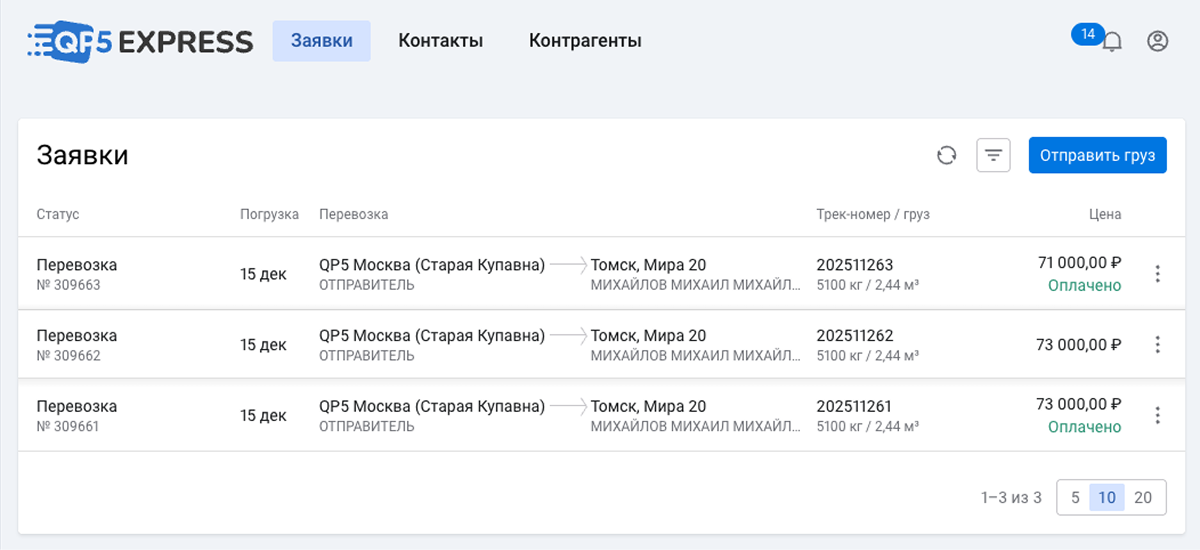Click price 71 000,00 ₽
This screenshot has width=1200, height=550.
[1080, 263]
